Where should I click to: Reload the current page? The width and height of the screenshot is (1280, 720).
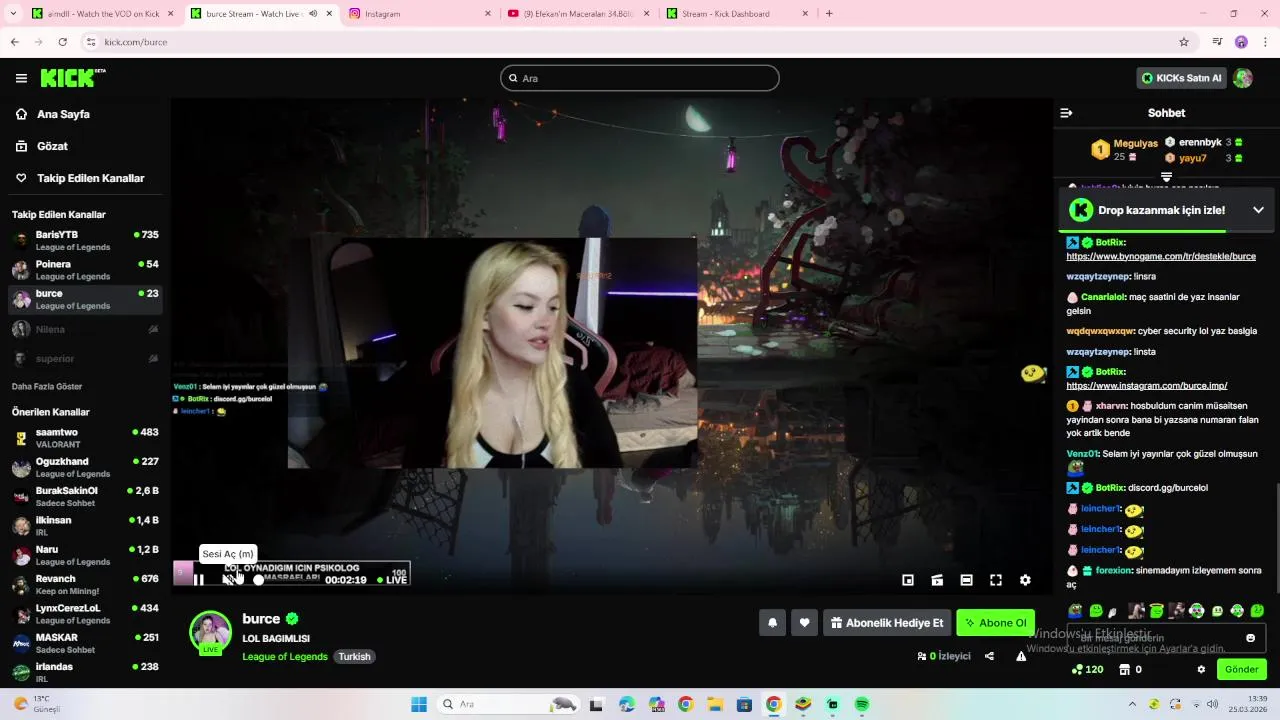pyautogui.click(x=62, y=42)
